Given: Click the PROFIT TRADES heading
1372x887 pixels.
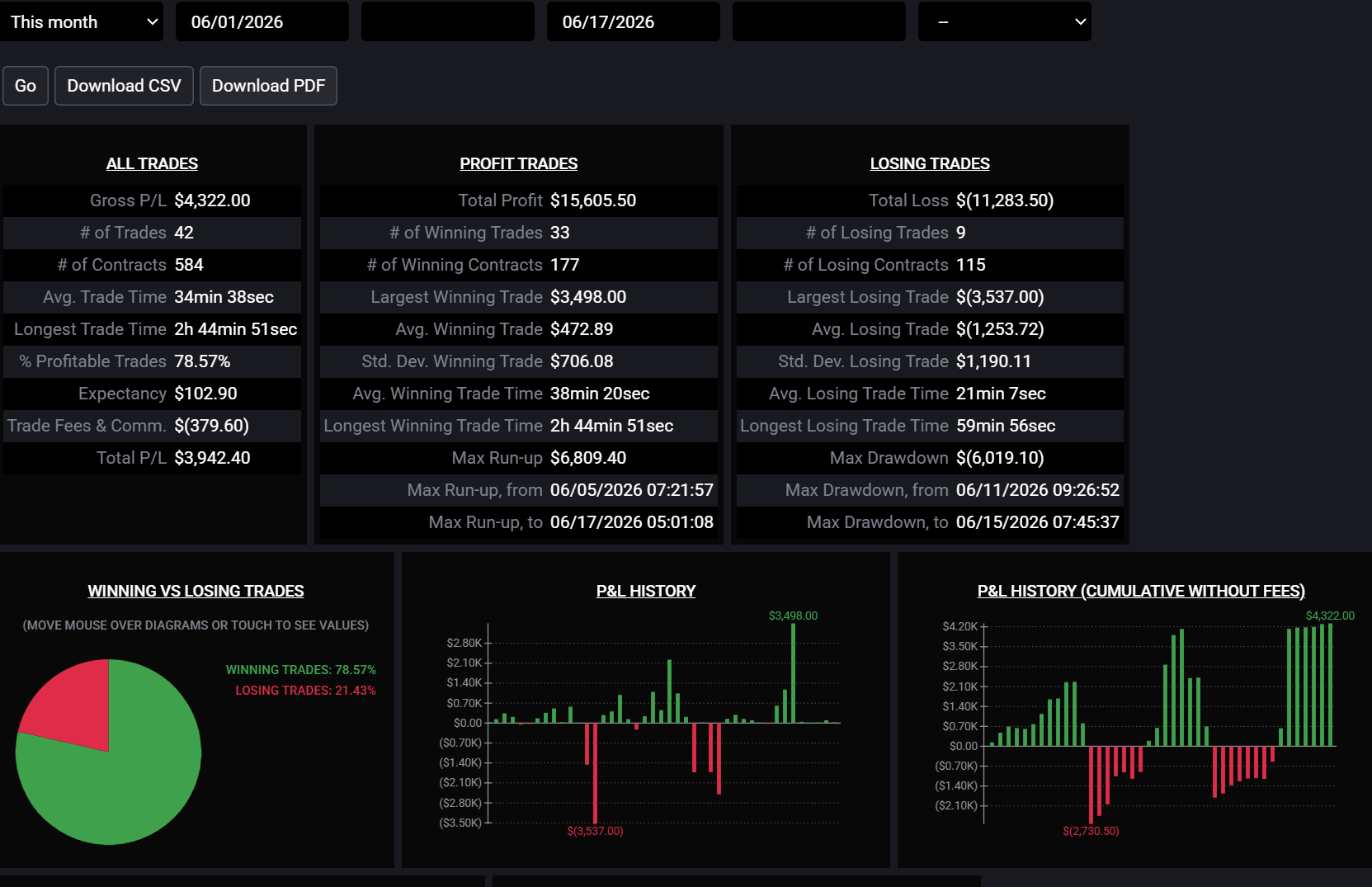Looking at the screenshot, I should pyautogui.click(x=518, y=163).
